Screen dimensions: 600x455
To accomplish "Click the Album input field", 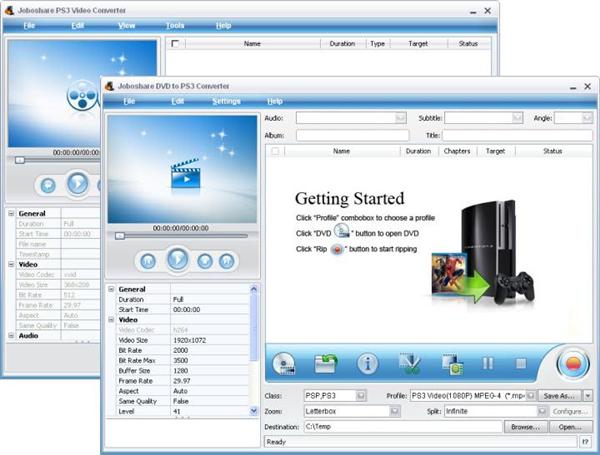I will tap(352, 135).
